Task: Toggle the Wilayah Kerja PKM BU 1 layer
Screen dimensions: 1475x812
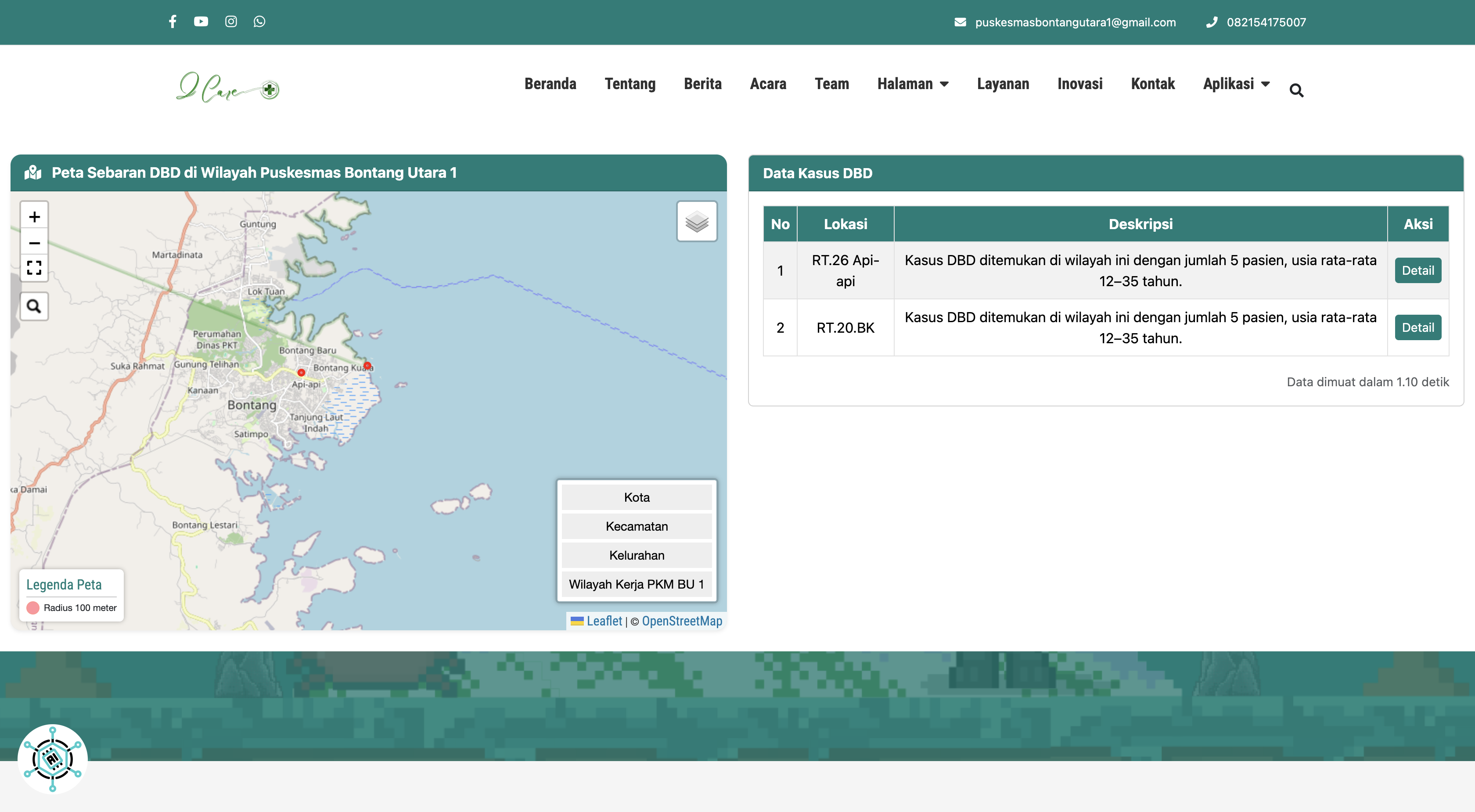Action: tap(636, 584)
